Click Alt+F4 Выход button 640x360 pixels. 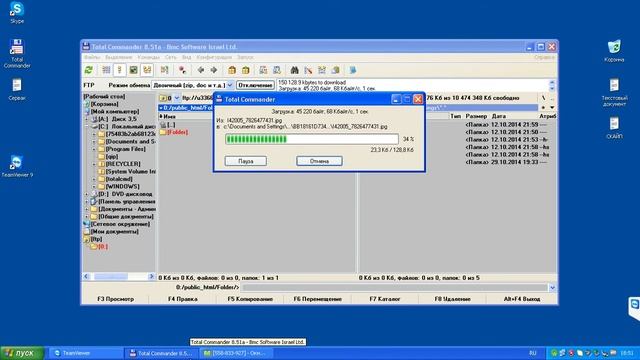tap(522, 299)
